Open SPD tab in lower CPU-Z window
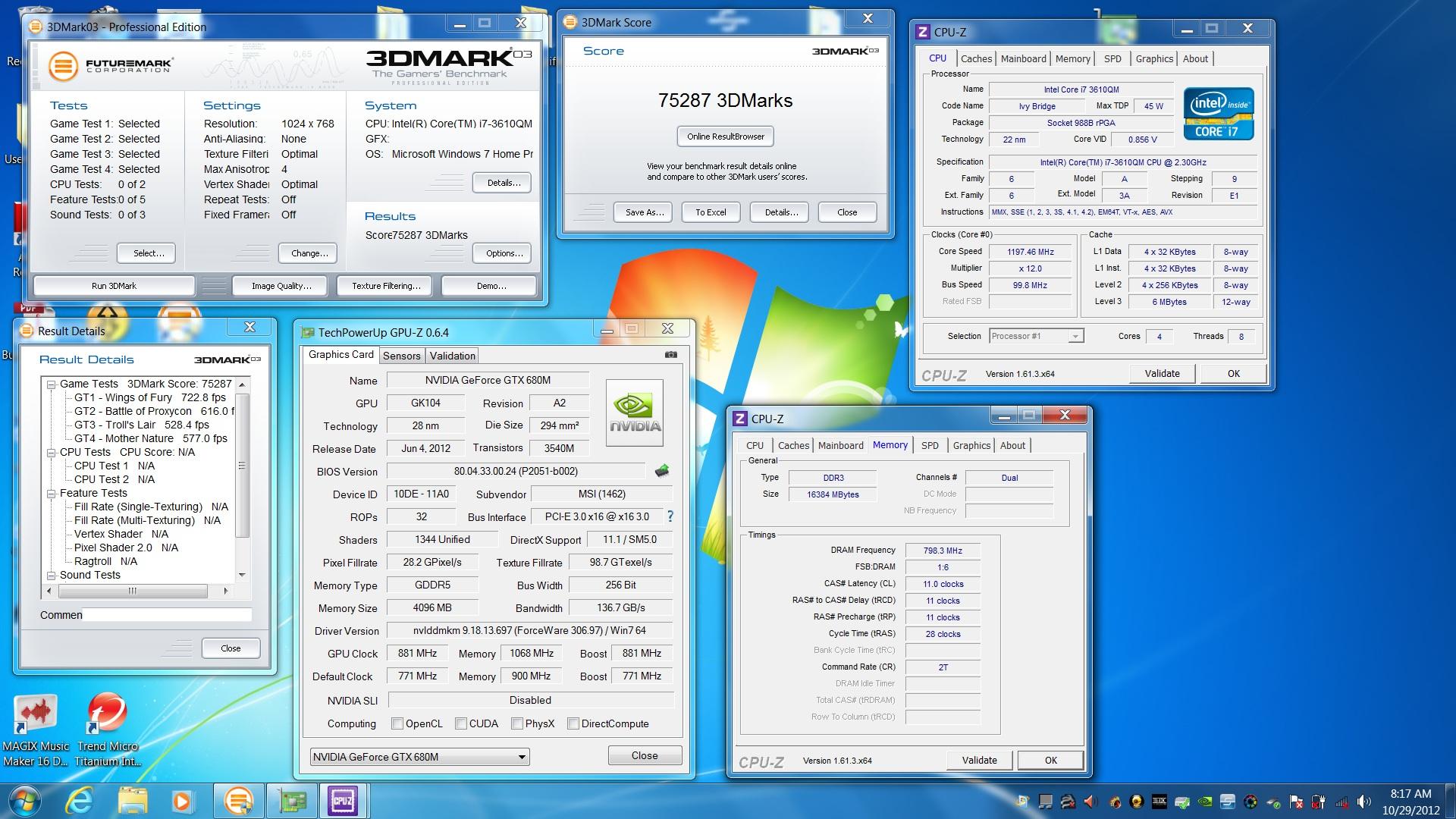This screenshot has height=819, width=1456. coord(930,445)
